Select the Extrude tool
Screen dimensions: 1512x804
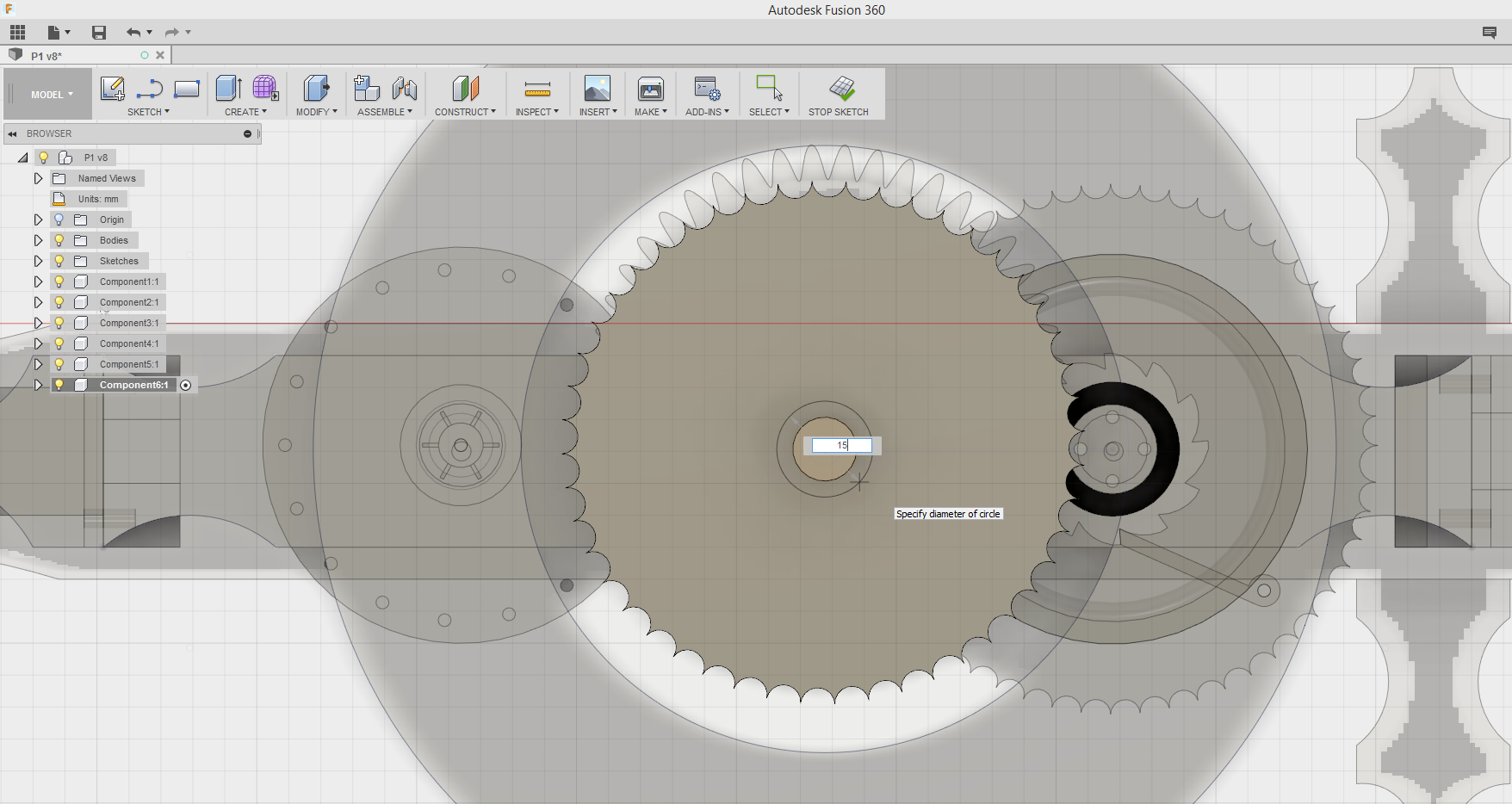pos(228,88)
